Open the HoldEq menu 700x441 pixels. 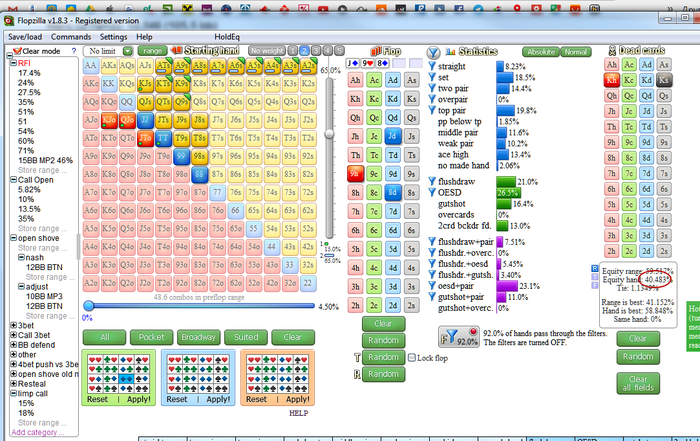227,37
